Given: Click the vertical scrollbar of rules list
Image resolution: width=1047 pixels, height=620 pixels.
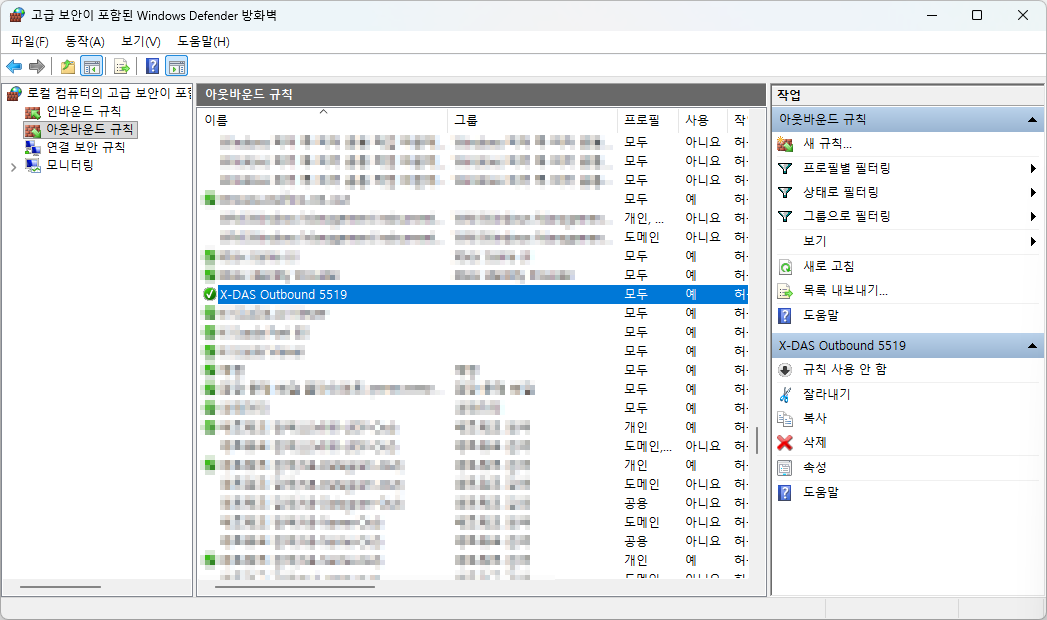Looking at the screenshot, I should click(756, 440).
